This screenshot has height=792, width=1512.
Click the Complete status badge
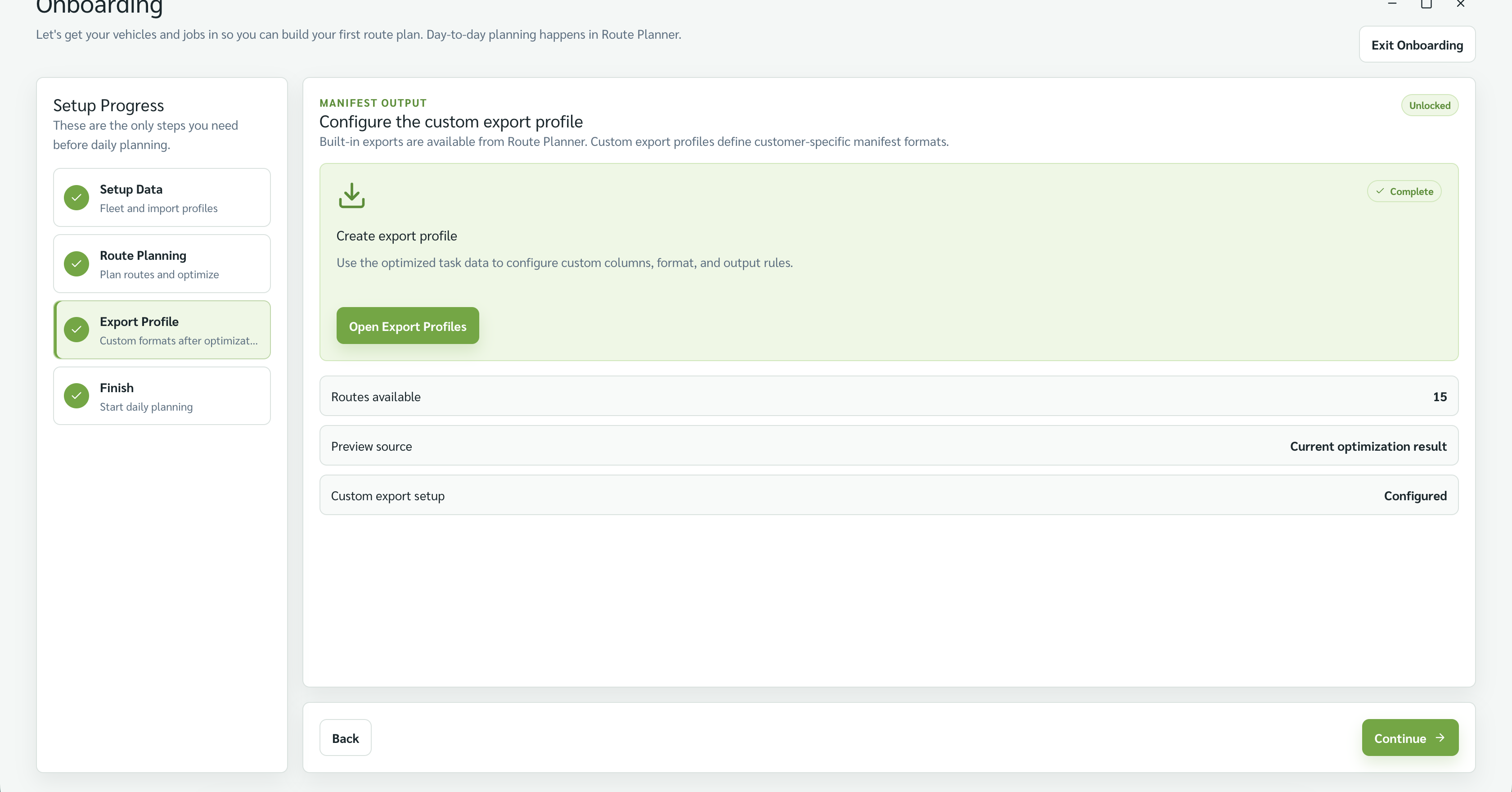[x=1404, y=191]
